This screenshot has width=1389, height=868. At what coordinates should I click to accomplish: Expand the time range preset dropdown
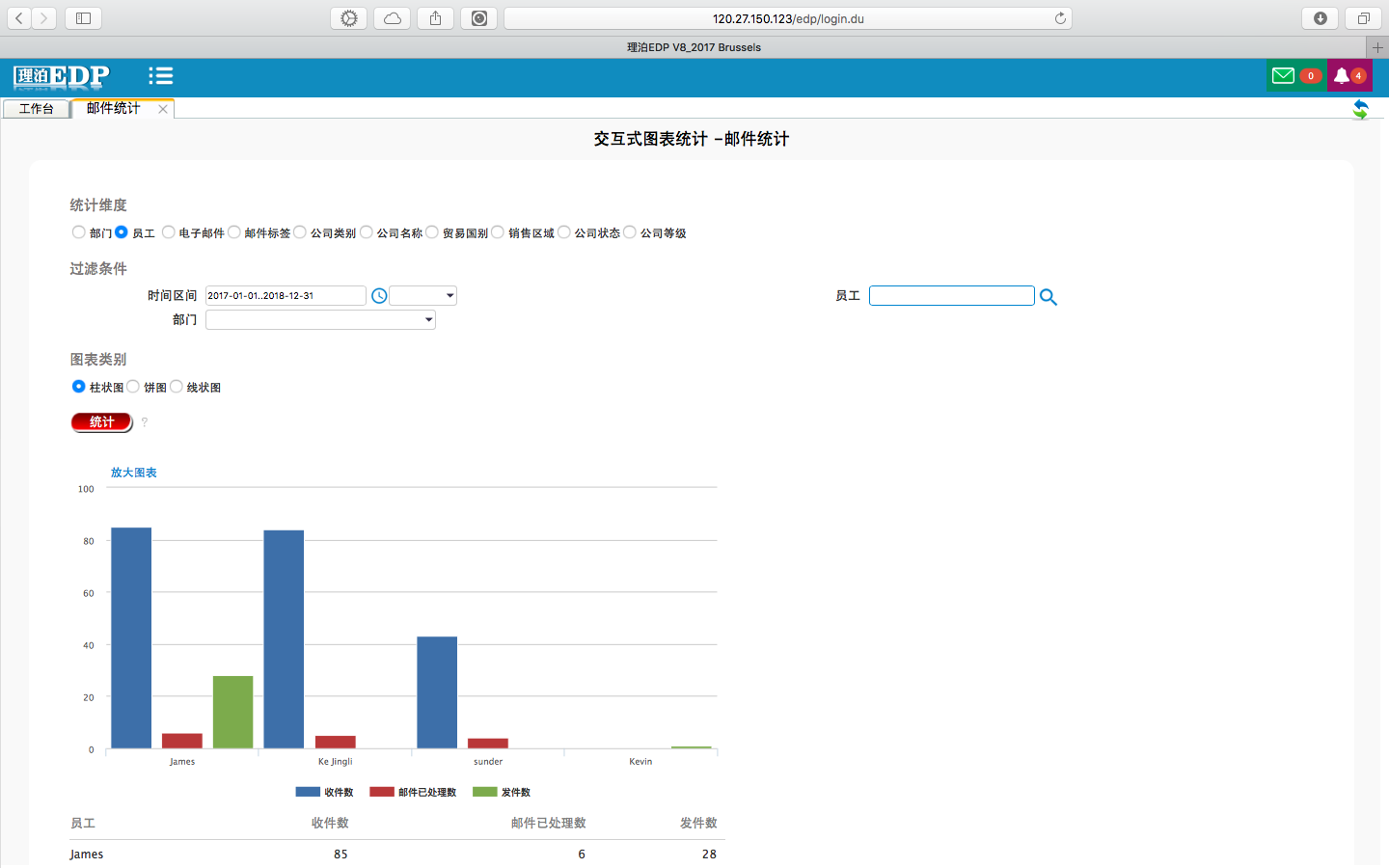[x=423, y=296]
